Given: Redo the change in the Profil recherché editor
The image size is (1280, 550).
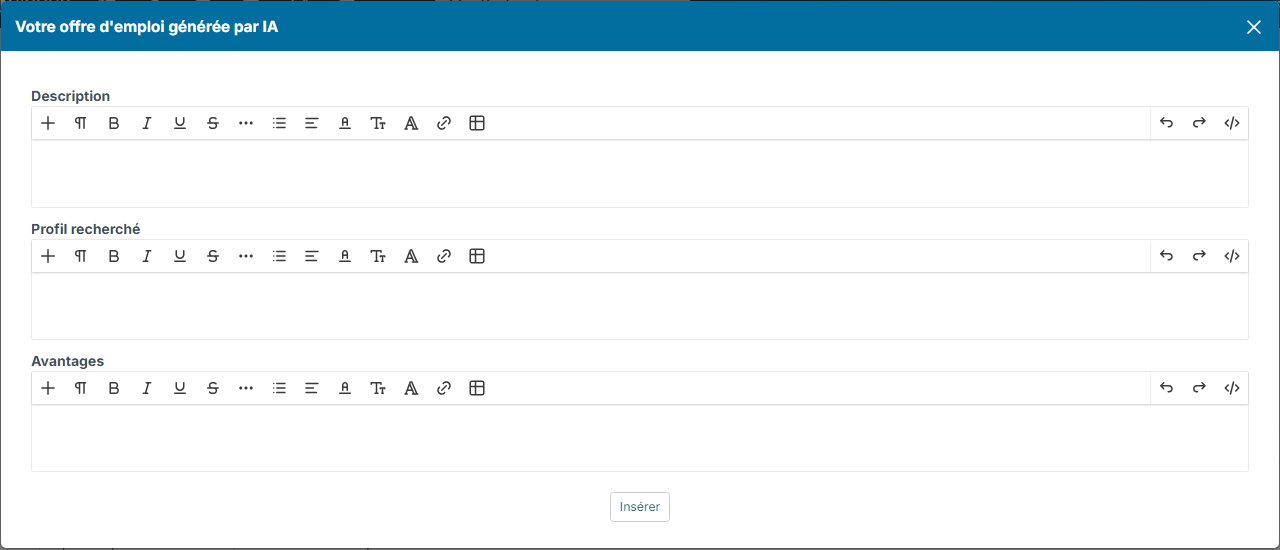Looking at the screenshot, I should tap(1199, 256).
